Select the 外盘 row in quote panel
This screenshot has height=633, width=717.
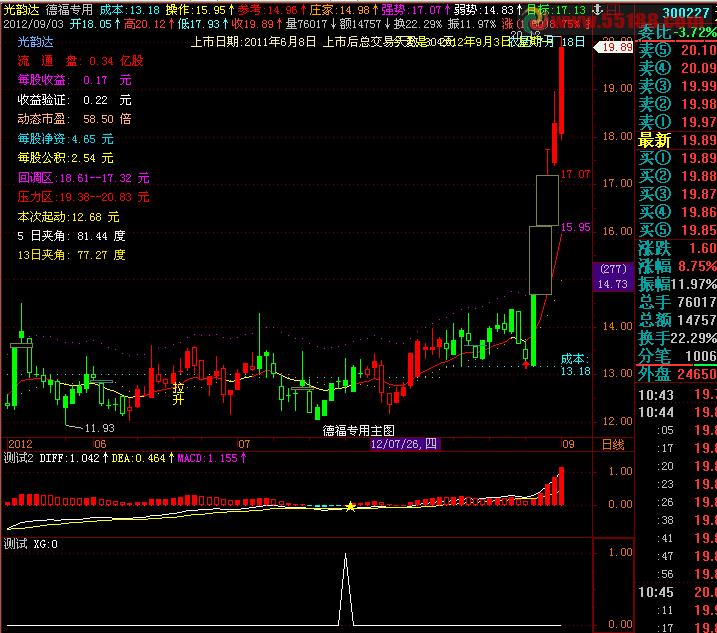click(x=677, y=374)
